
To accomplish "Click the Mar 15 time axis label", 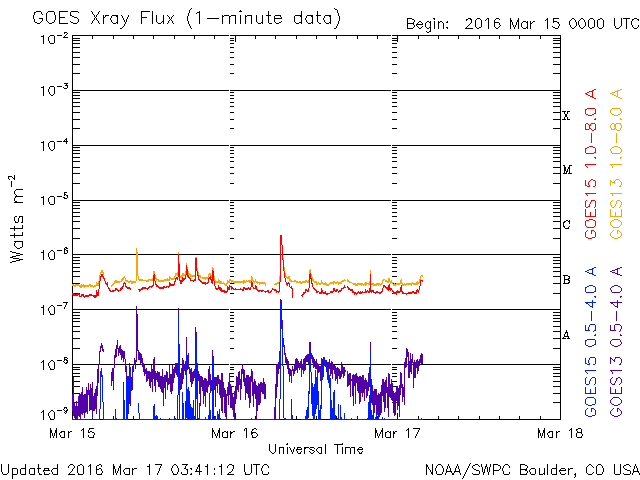I will [x=72, y=433].
